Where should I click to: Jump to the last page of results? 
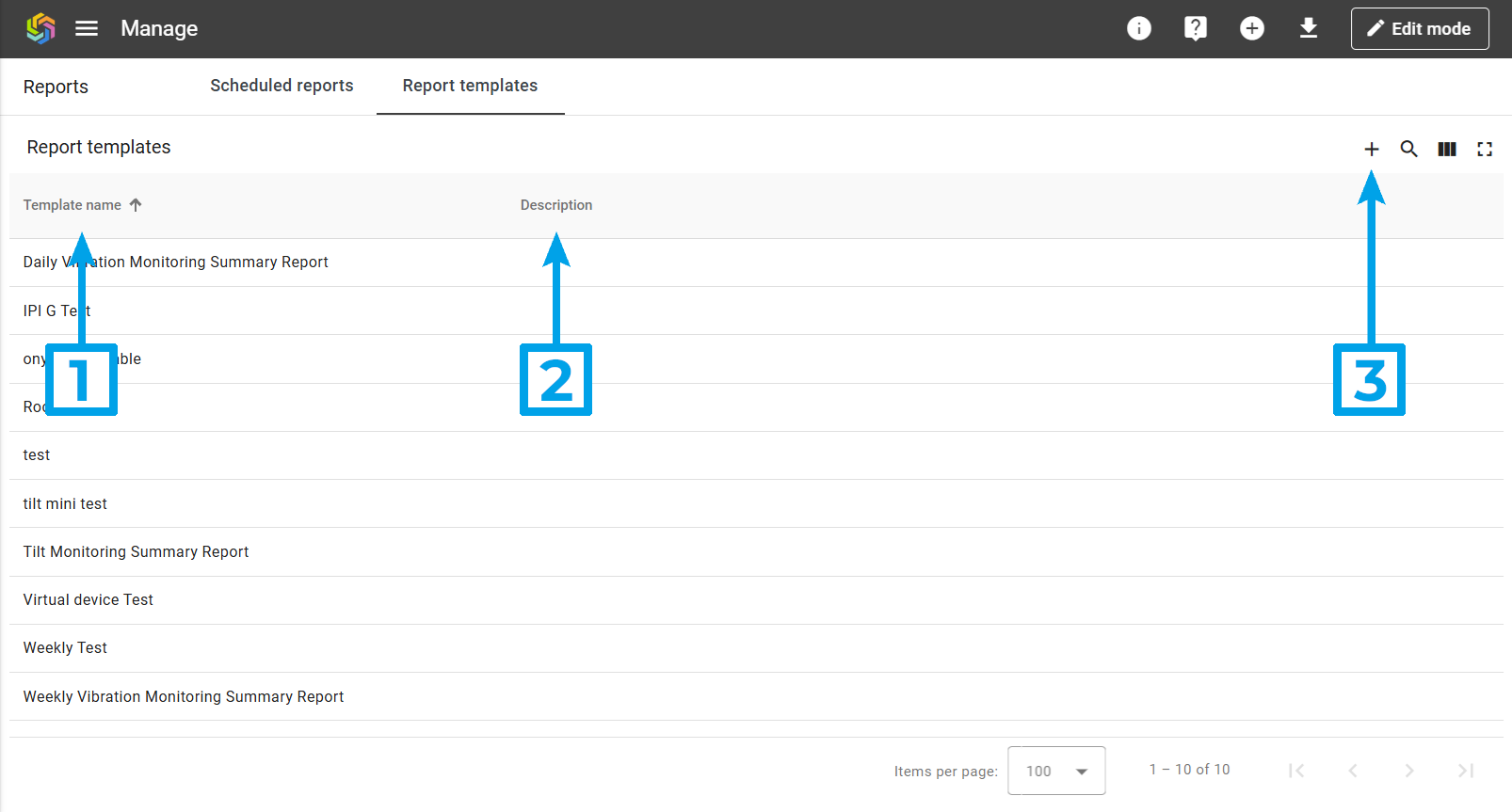pyautogui.click(x=1466, y=771)
